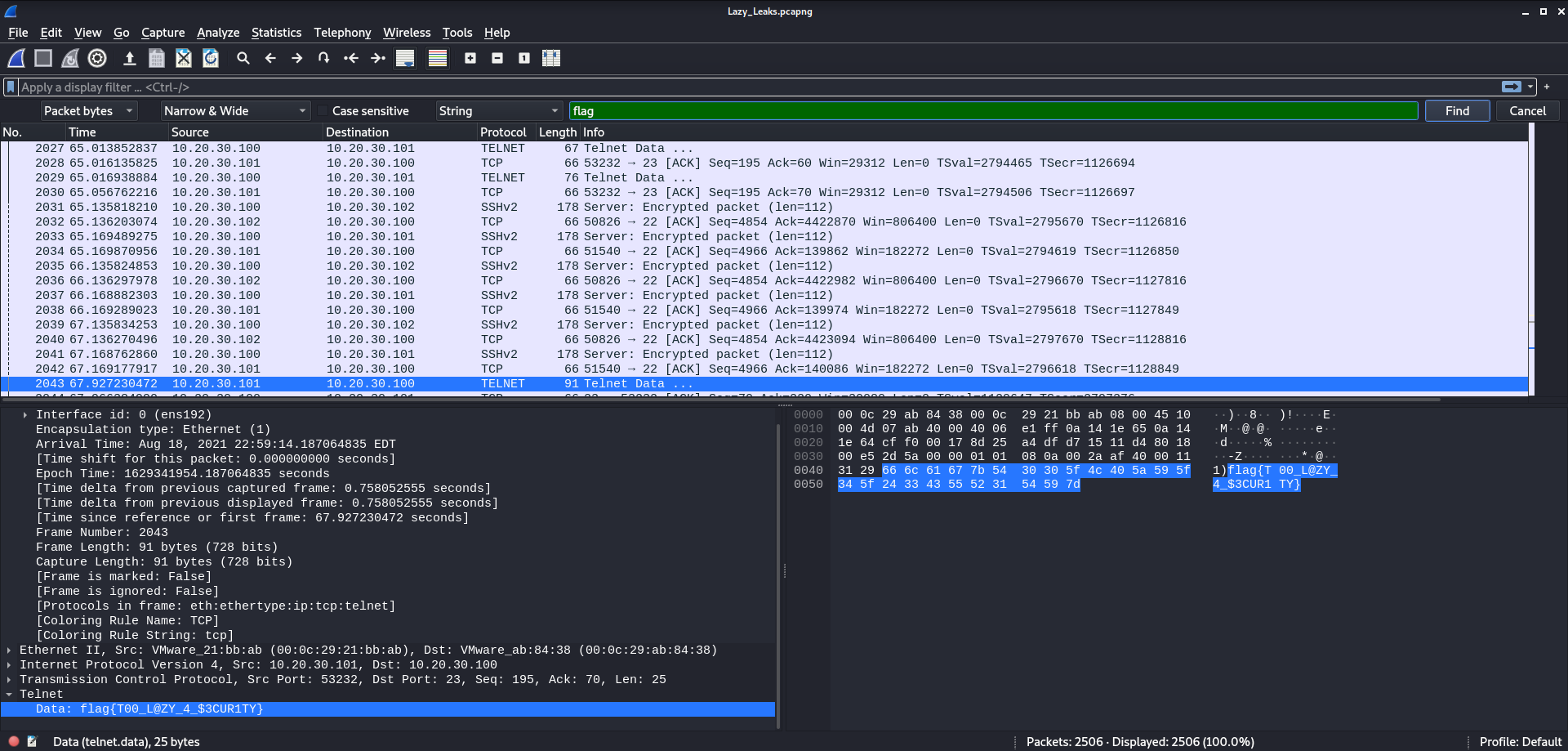This screenshot has width=1568, height=751.
Task: Select packet 2043 TELNET row
Action: coord(764,384)
